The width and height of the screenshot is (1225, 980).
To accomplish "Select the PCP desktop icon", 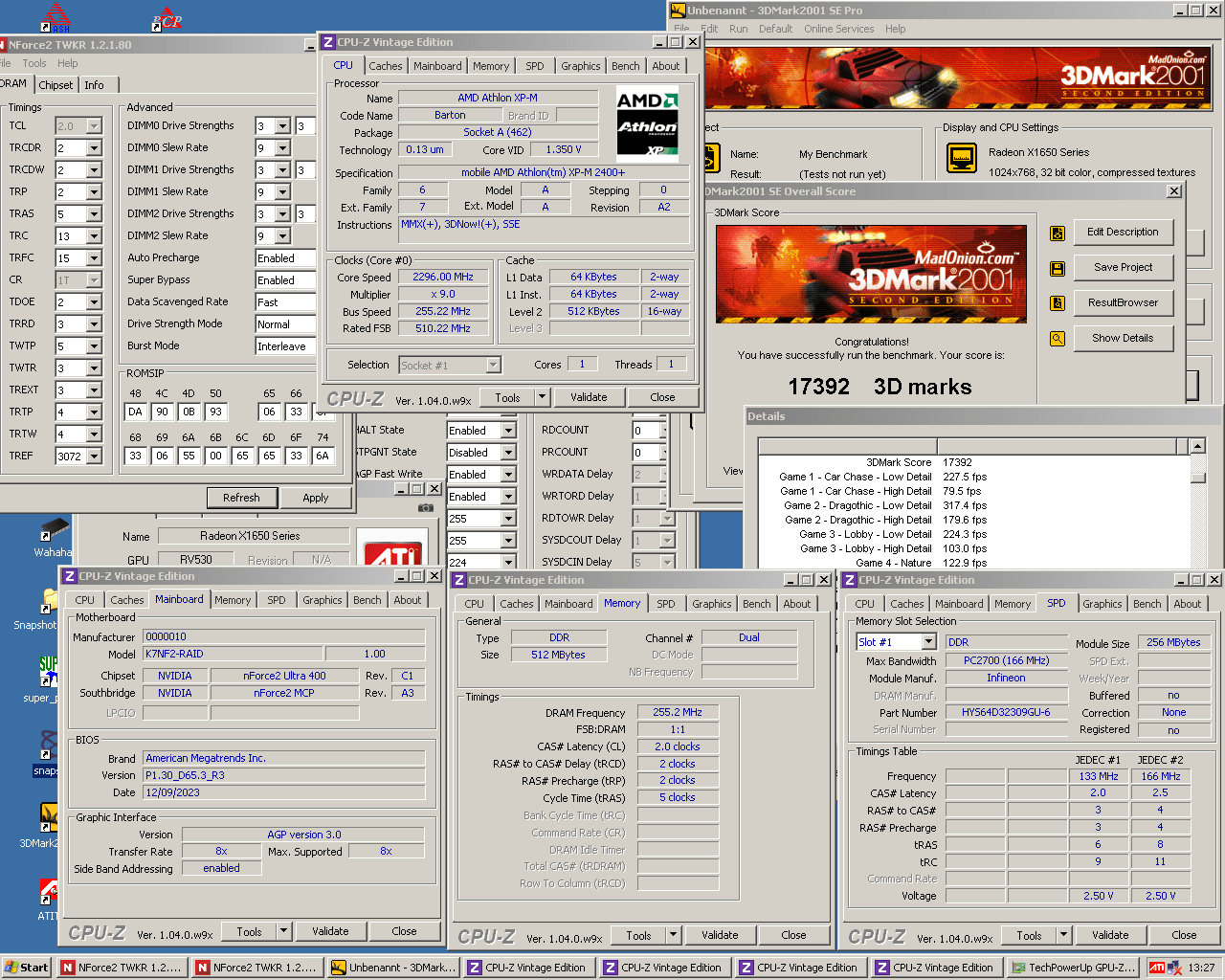I will [167, 19].
